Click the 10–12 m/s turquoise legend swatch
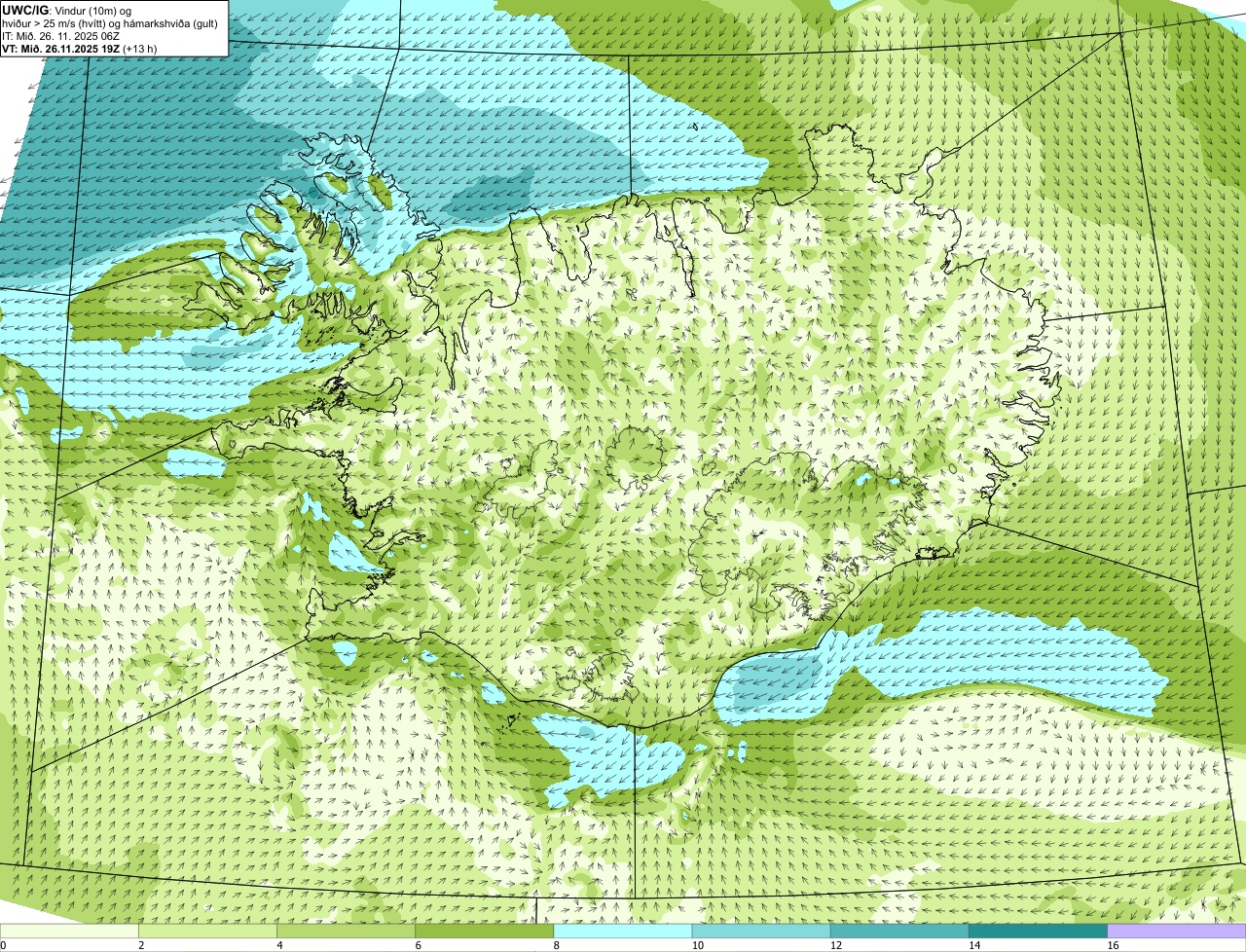The height and width of the screenshot is (952, 1246). (762, 932)
